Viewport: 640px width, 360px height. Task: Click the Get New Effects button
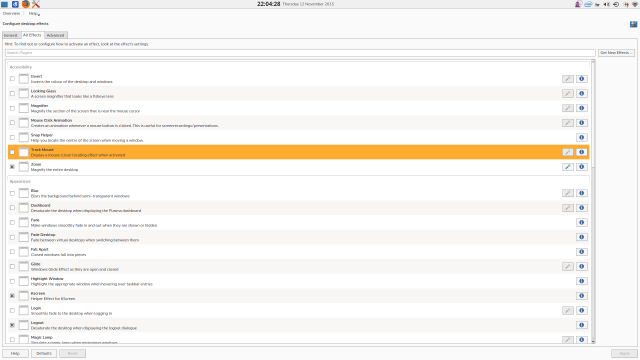coord(616,53)
